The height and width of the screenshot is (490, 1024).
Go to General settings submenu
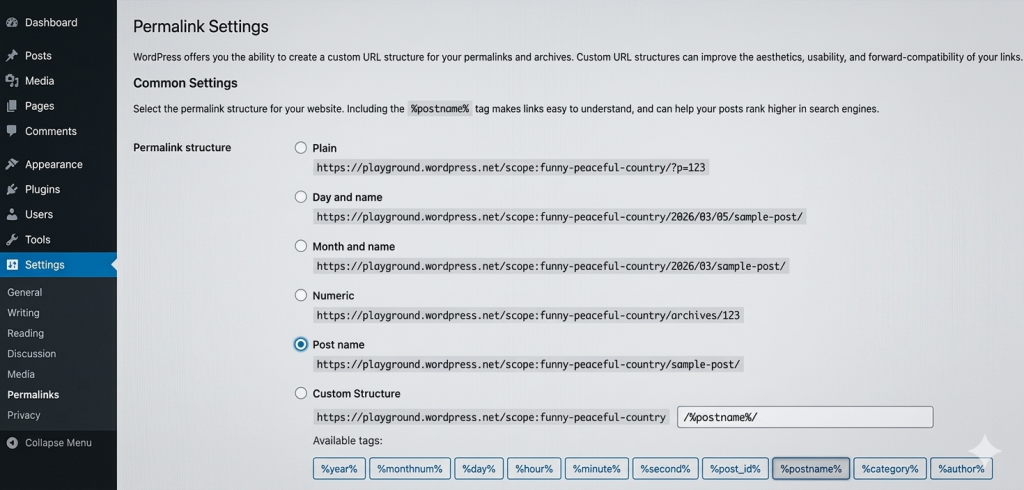tap(25, 292)
